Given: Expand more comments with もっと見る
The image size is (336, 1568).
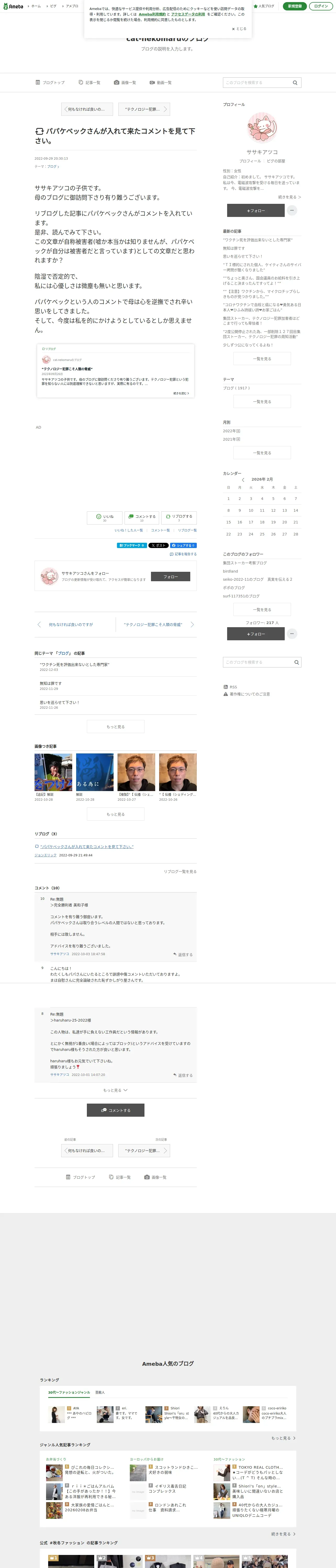Looking at the screenshot, I should click(x=115, y=1090).
